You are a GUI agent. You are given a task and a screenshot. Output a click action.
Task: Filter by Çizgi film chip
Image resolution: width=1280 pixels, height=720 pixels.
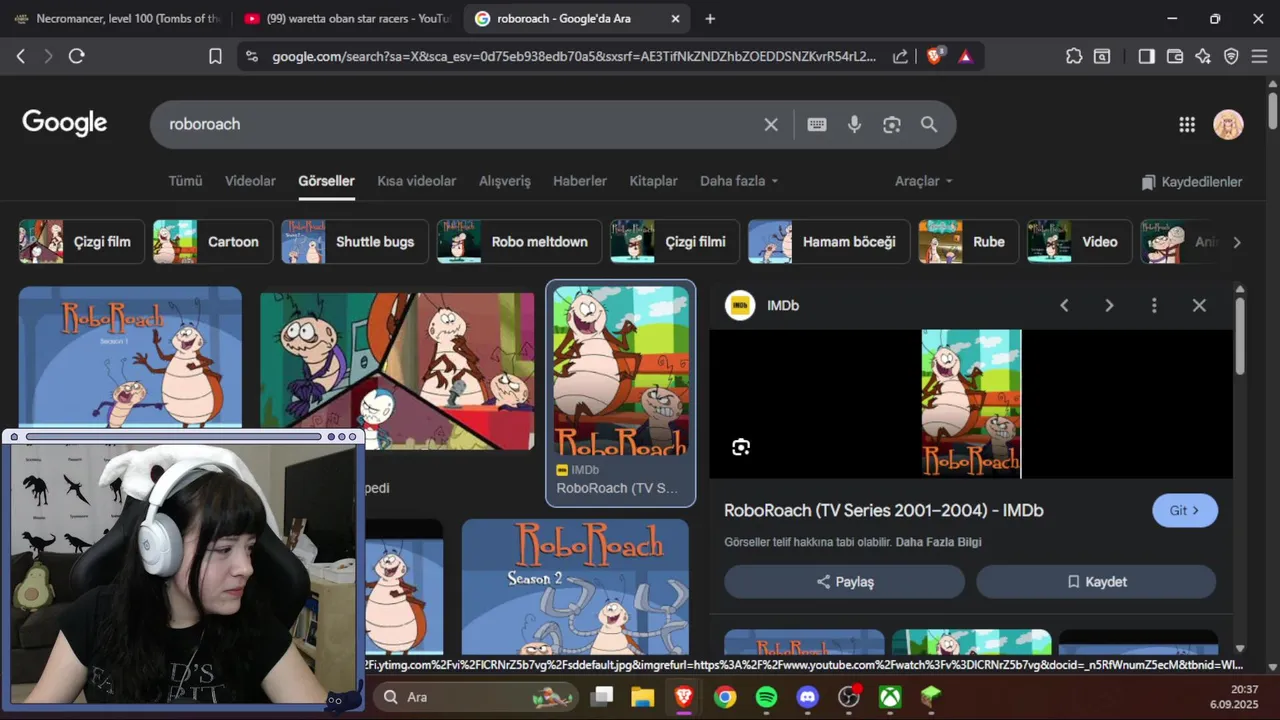[x=82, y=242]
